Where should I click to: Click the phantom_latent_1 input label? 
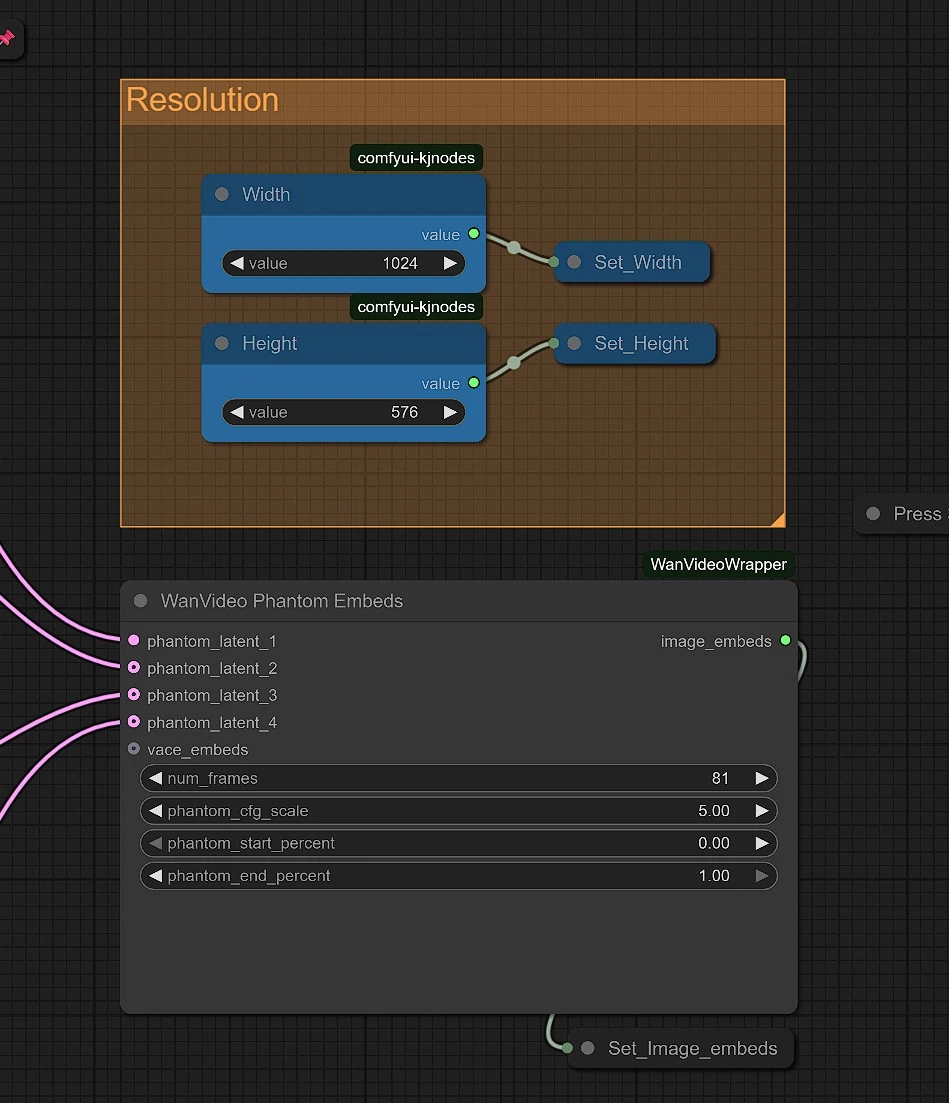[212, 642]
